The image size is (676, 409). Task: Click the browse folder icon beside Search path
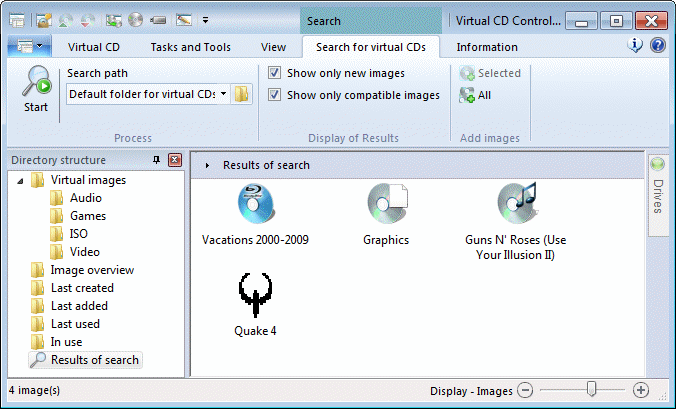pyautogui.click(x=242, y=94)
